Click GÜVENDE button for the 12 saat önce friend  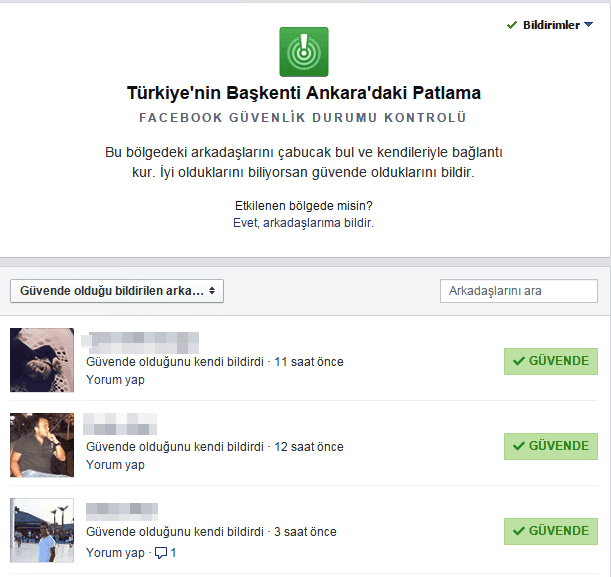pos(550,446)
